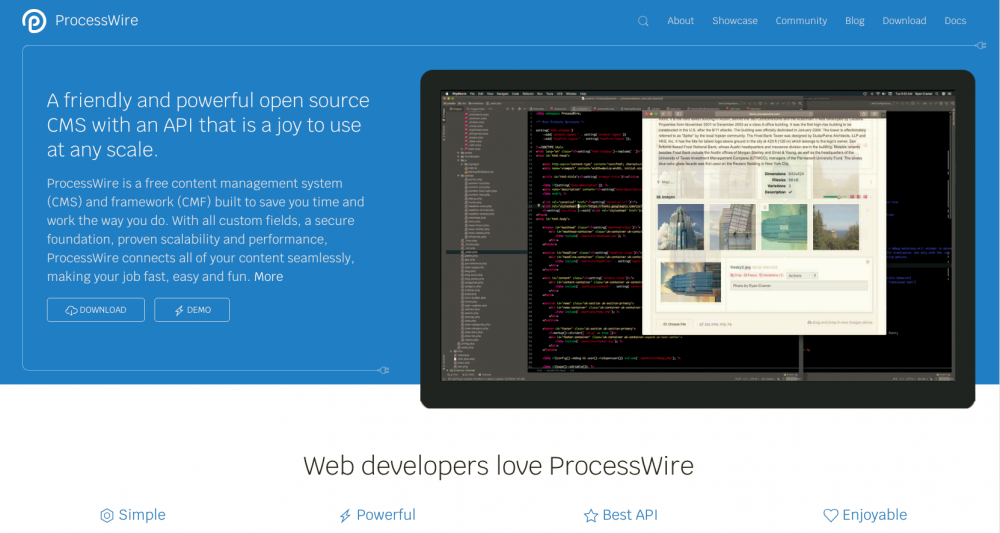Image resolution: width=1000 pixels, height=533 pixels.
Task: Select Download in the top navigation bar
Action: 904,21
